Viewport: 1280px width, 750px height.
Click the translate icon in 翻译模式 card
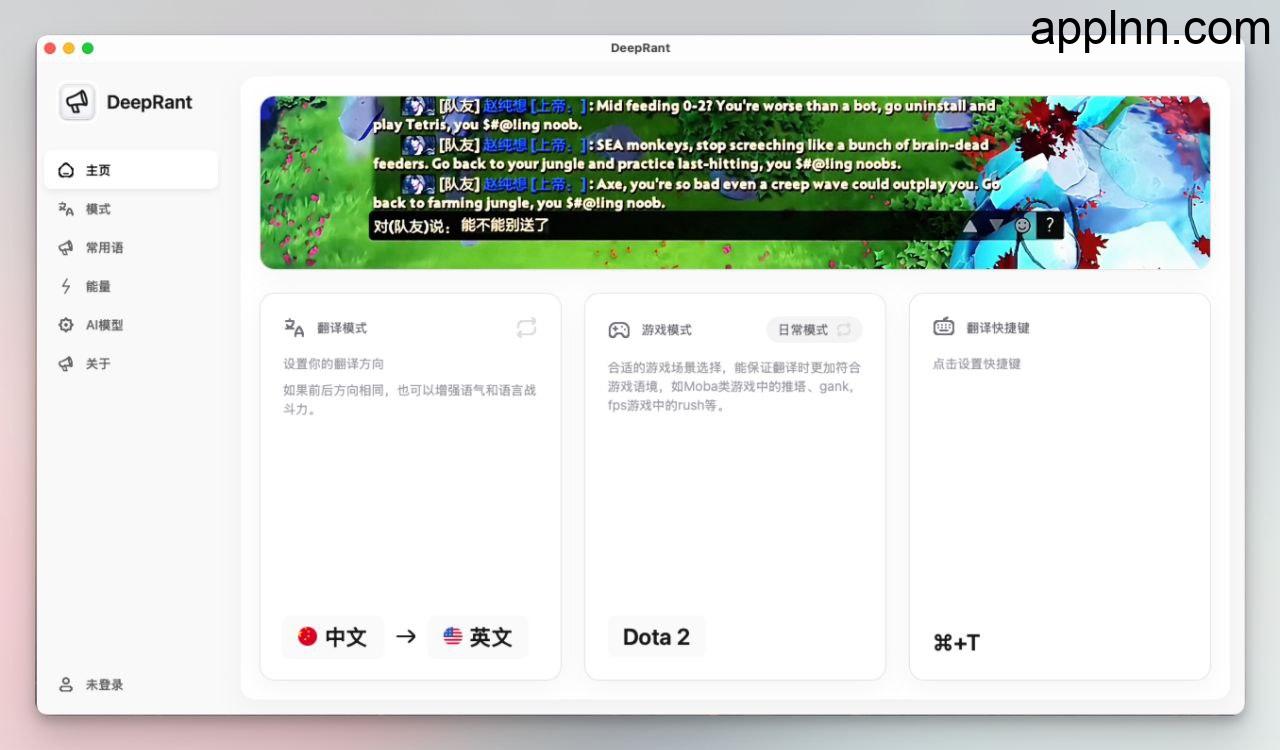pos(294,328)
